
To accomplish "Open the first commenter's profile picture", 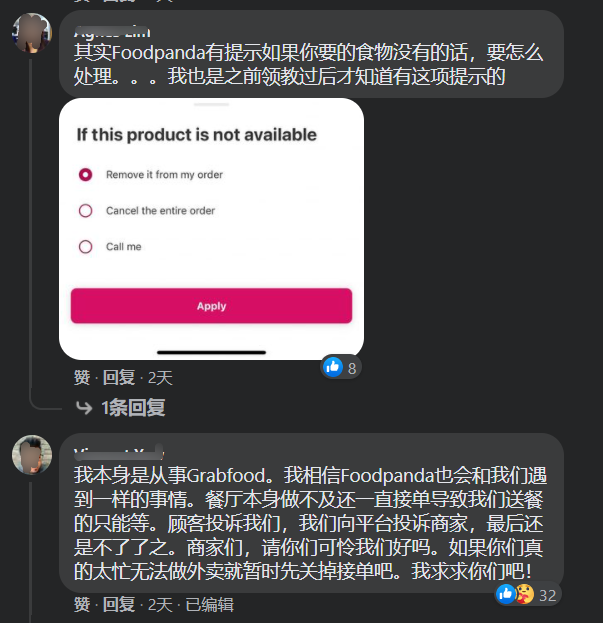I will (x=32, y=33).
